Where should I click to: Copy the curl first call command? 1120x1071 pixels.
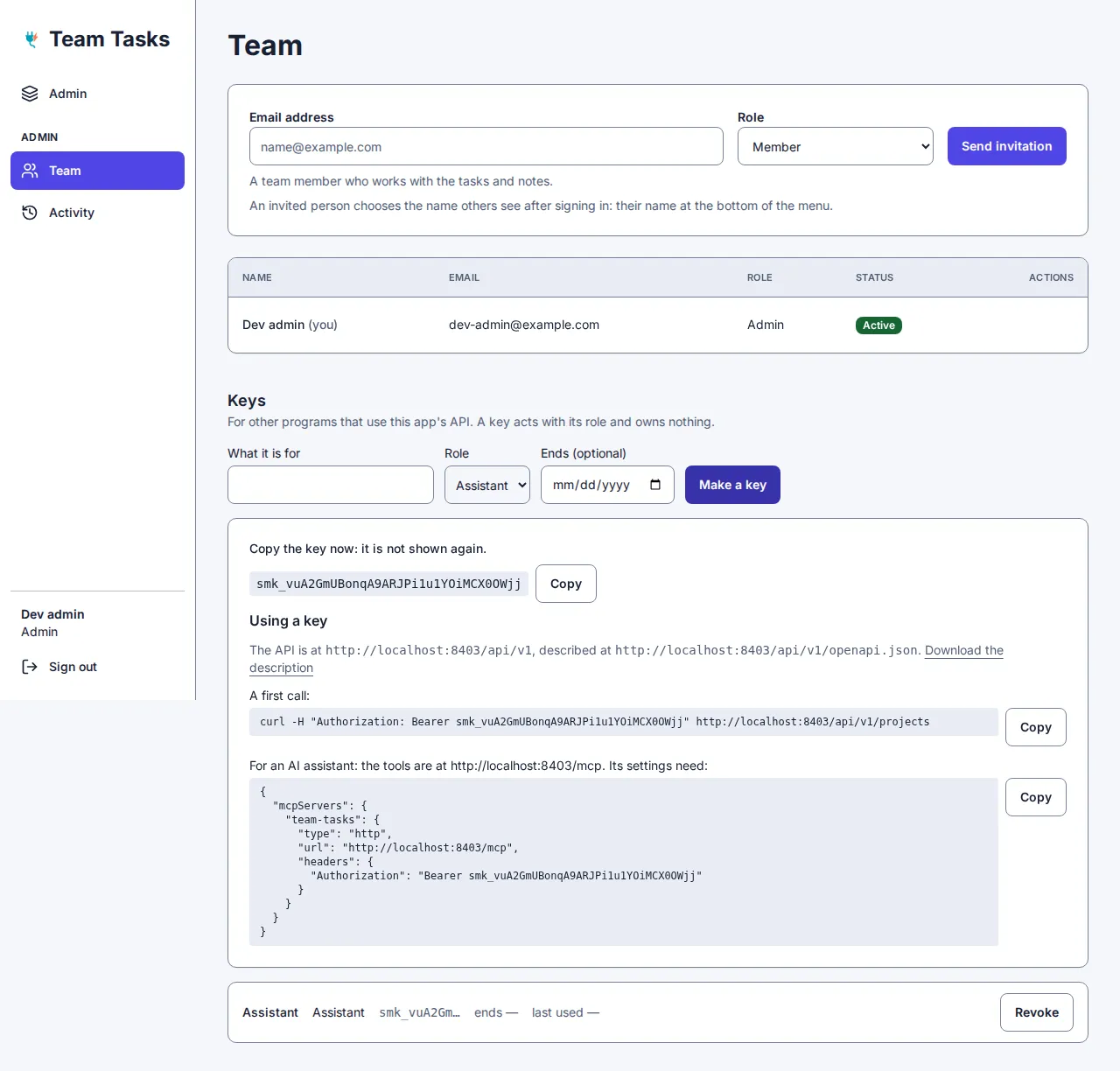1036,727
